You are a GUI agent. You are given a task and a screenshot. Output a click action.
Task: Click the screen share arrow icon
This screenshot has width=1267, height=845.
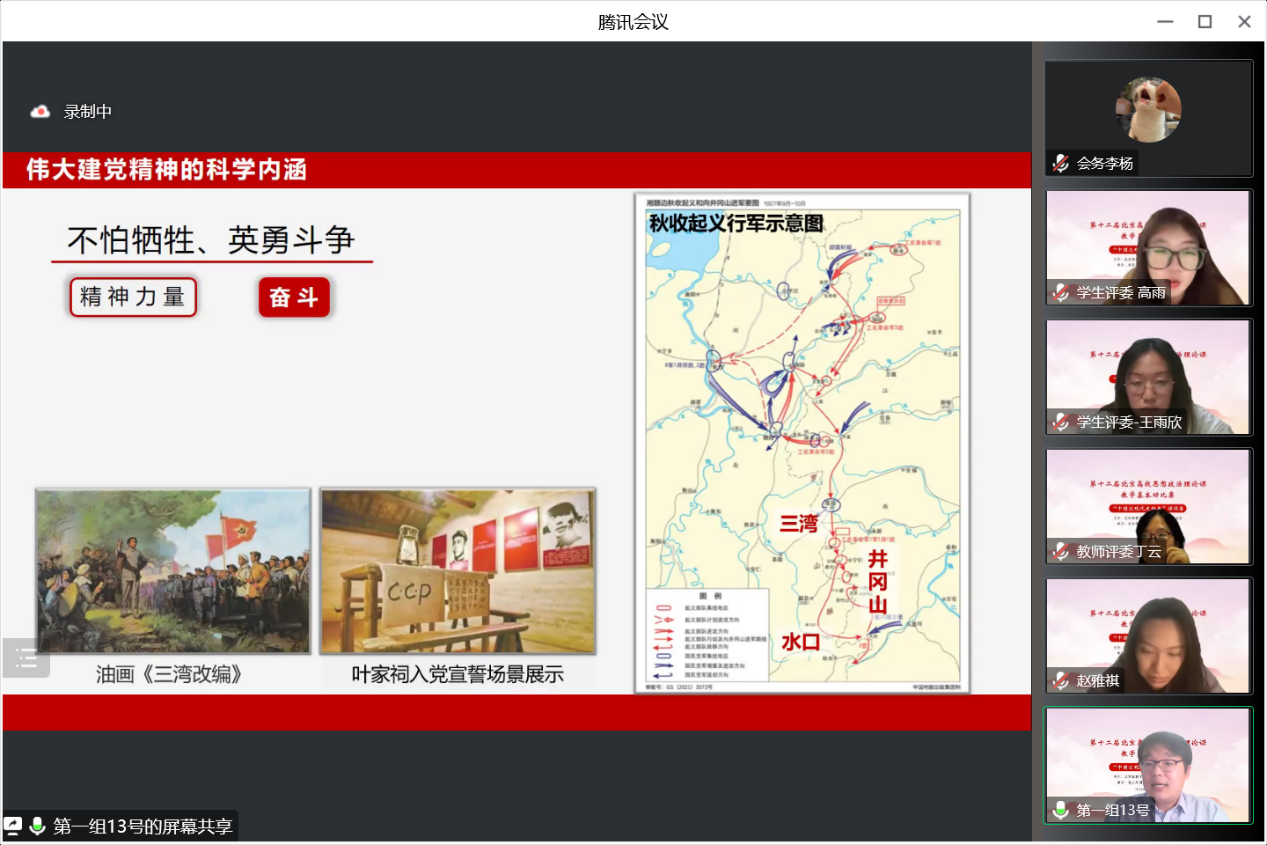(13, 826)
